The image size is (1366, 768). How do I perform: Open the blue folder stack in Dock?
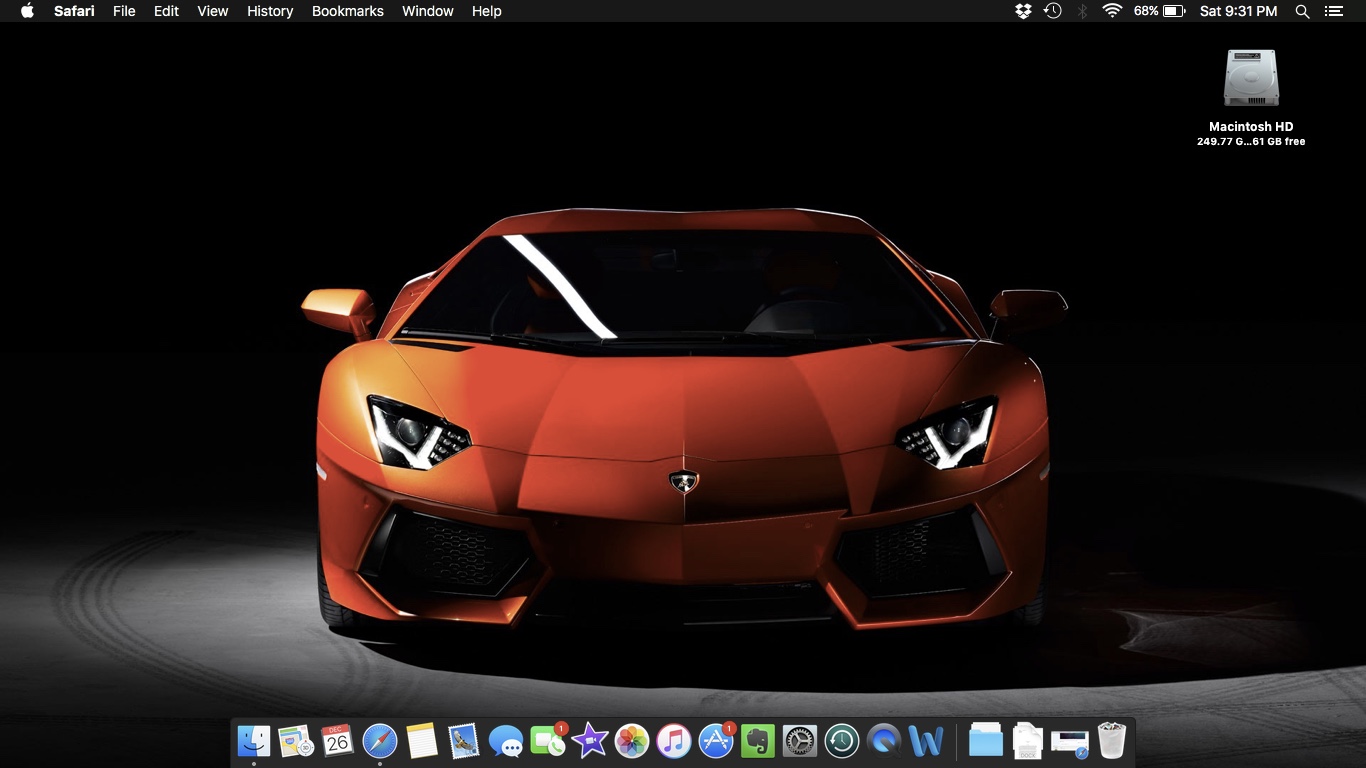pyautogui.click(x=986, y=741)
